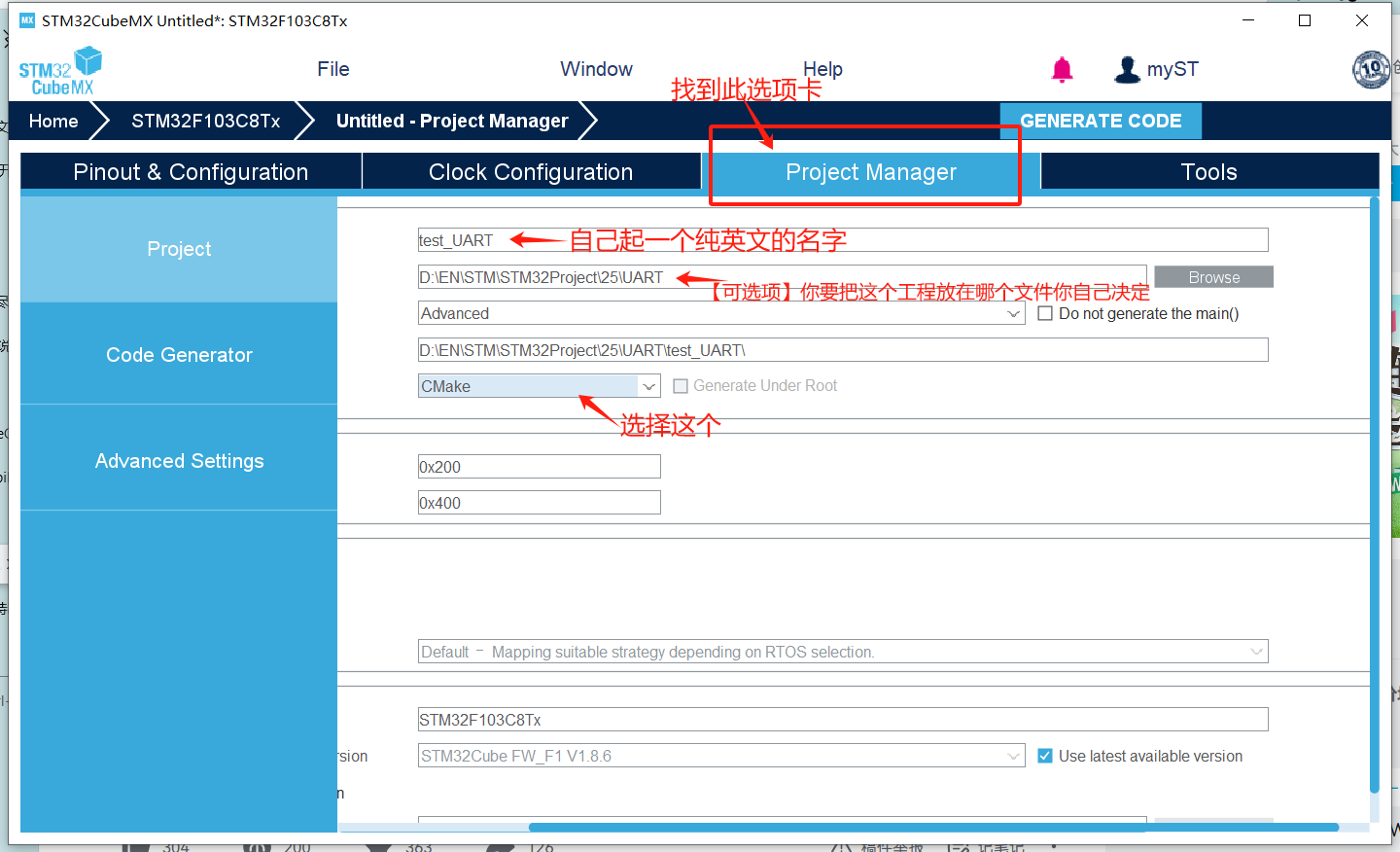
Task: Open the Default mapping strategy dropdown
Action: 843,652
